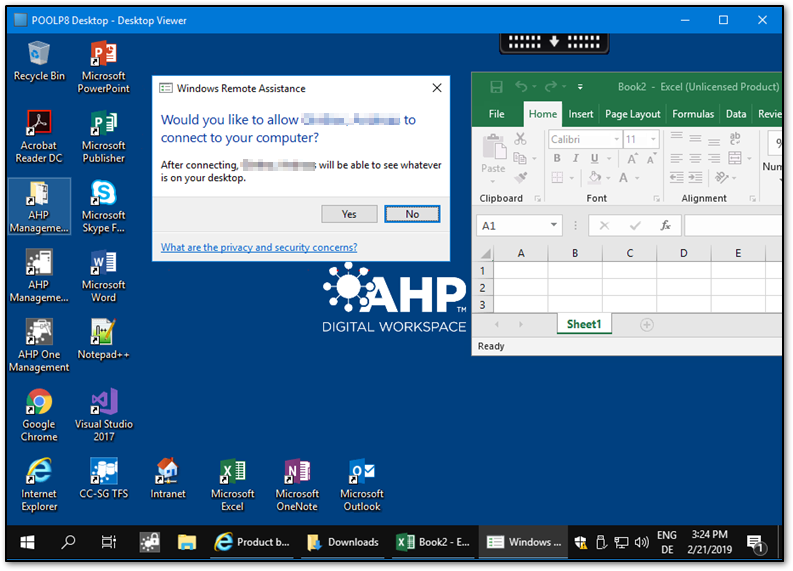This screenshot has height=571, width=793.
Task: Click the Cut scissors icon in Excel
Action: tap(520, 139)
